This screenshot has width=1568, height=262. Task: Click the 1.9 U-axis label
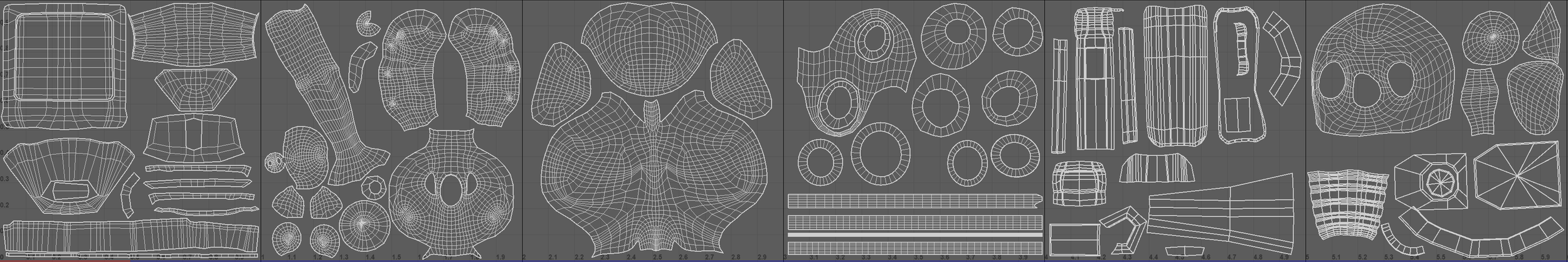tap(501, 258)
